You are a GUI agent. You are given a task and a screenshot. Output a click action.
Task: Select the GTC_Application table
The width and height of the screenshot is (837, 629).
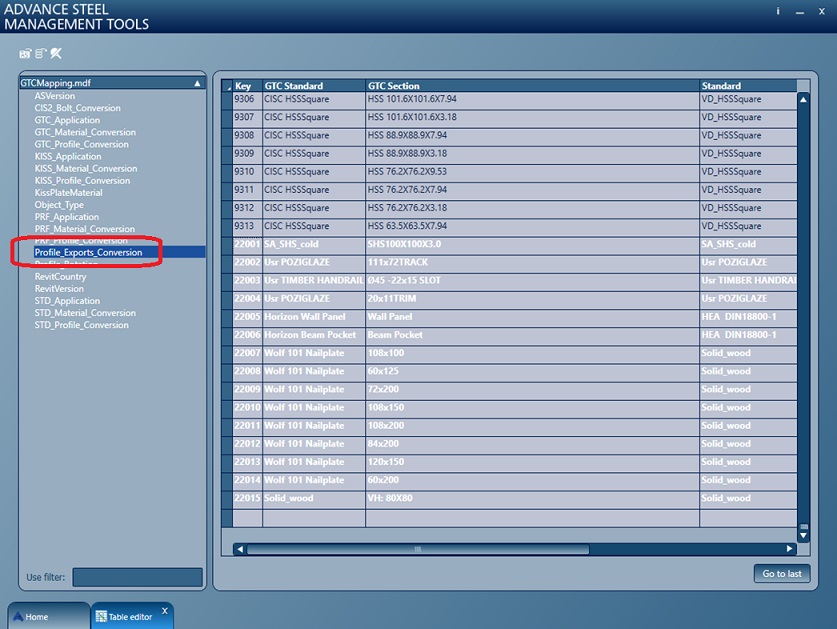tap(67, 120)
